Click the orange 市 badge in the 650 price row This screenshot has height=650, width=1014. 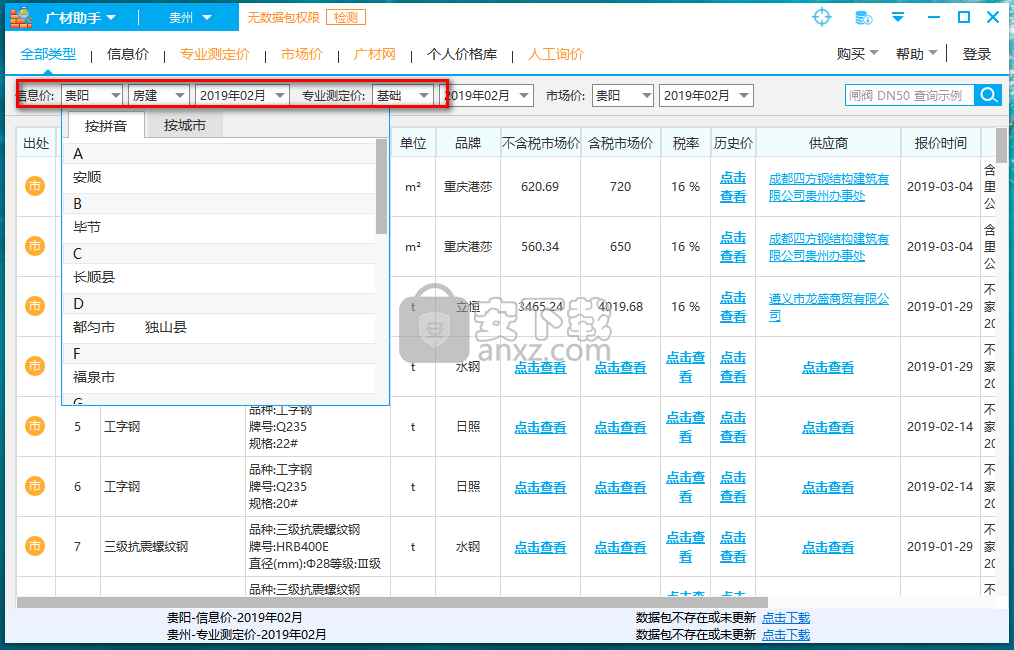35,246
